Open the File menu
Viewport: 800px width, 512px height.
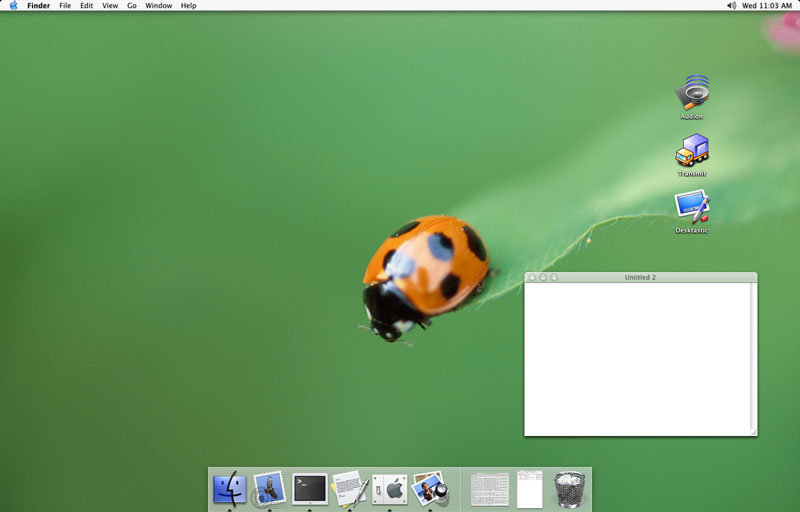point(65,6)
